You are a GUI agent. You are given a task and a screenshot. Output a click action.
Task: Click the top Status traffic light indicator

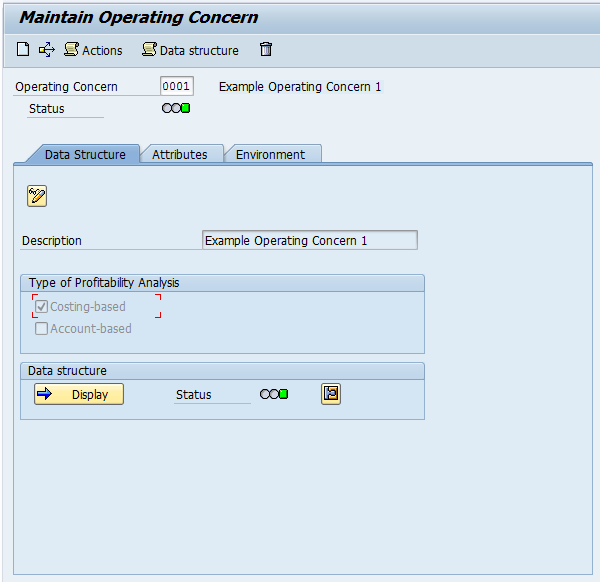[176, 108]
